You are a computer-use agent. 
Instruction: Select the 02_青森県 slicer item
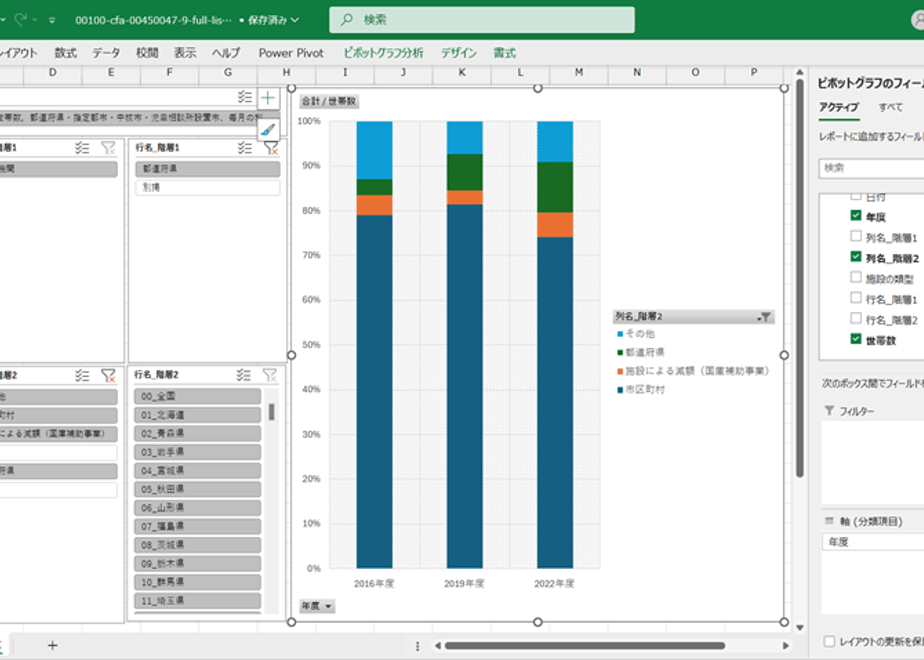[x=197, y=433]
